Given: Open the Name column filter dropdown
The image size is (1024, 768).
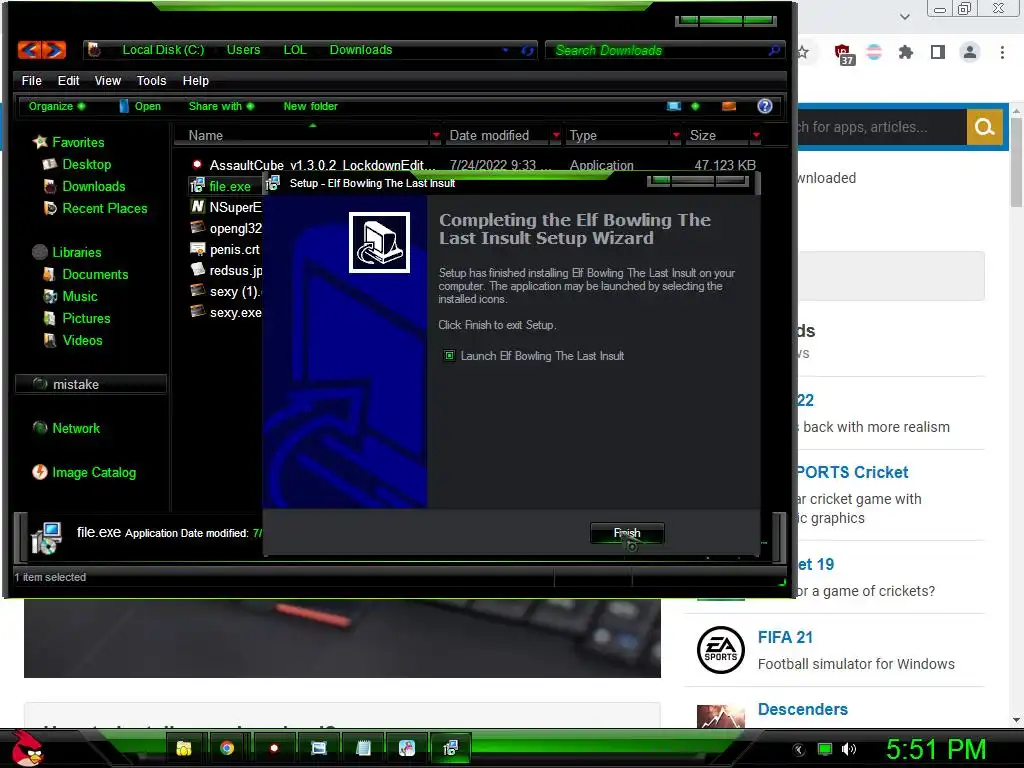Looking at the screenshot, I should click(436, 135).
